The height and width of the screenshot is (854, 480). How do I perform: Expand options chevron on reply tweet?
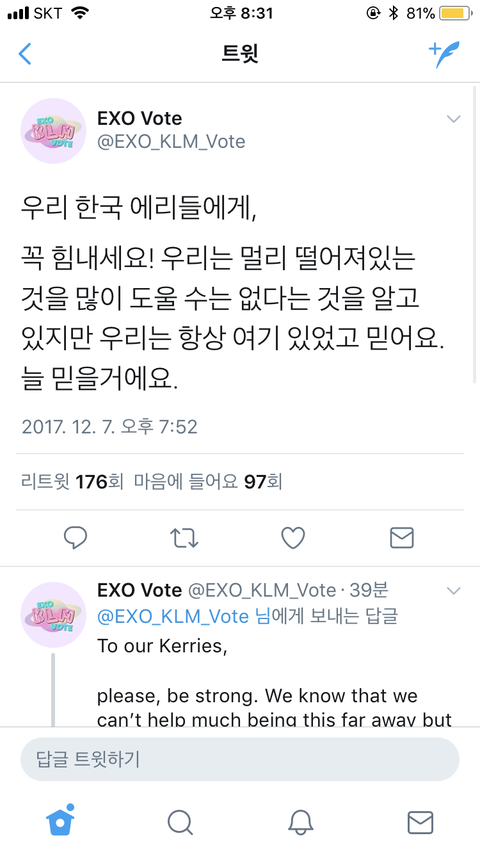(453, 590)
